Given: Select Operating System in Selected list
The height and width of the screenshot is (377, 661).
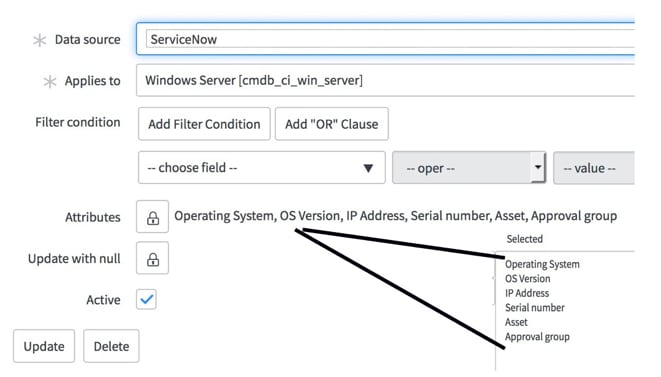Looking at the screenshot, I should [542, 264].
